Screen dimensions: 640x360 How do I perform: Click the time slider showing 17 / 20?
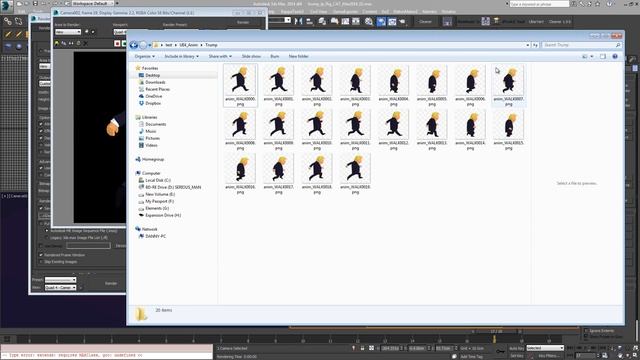click(496, 331)
